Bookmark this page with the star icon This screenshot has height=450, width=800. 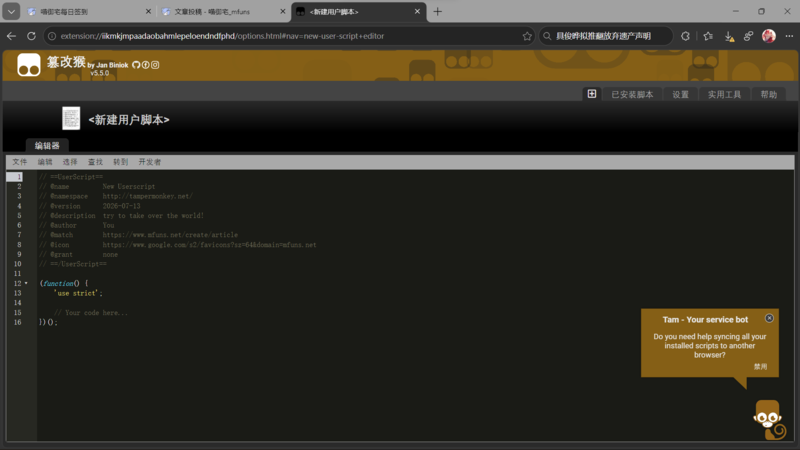527,36
